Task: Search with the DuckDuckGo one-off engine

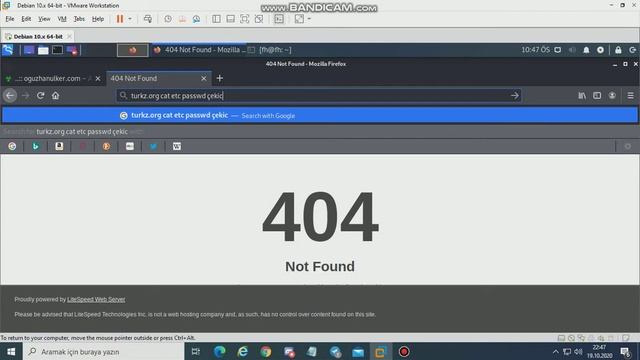Action: click(x=106, y=146)
